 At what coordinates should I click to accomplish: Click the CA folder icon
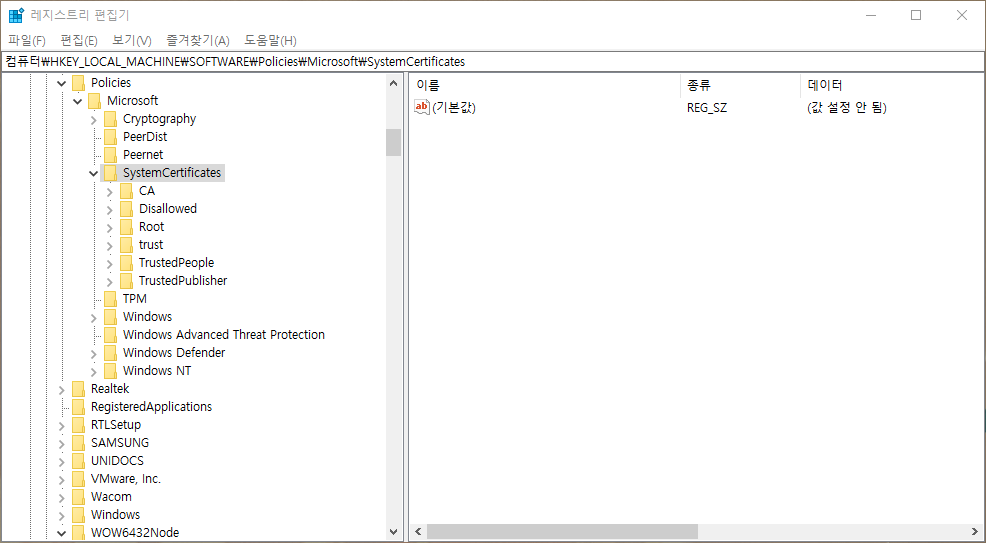click(126, 190)
